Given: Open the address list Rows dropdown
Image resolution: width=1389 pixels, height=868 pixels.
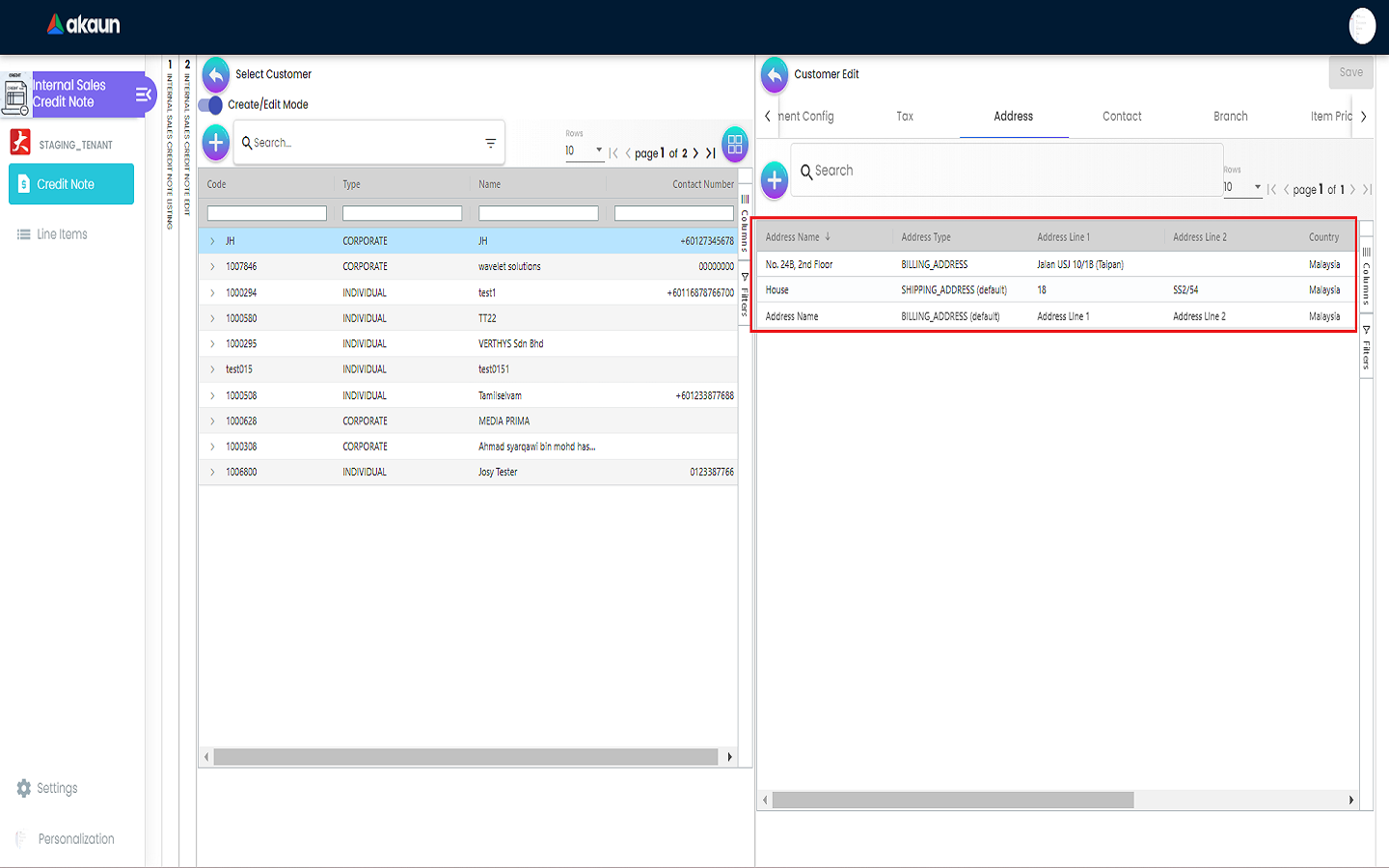Looking at the screenshot, I should pyautogui.click(x=1242, y=187).
